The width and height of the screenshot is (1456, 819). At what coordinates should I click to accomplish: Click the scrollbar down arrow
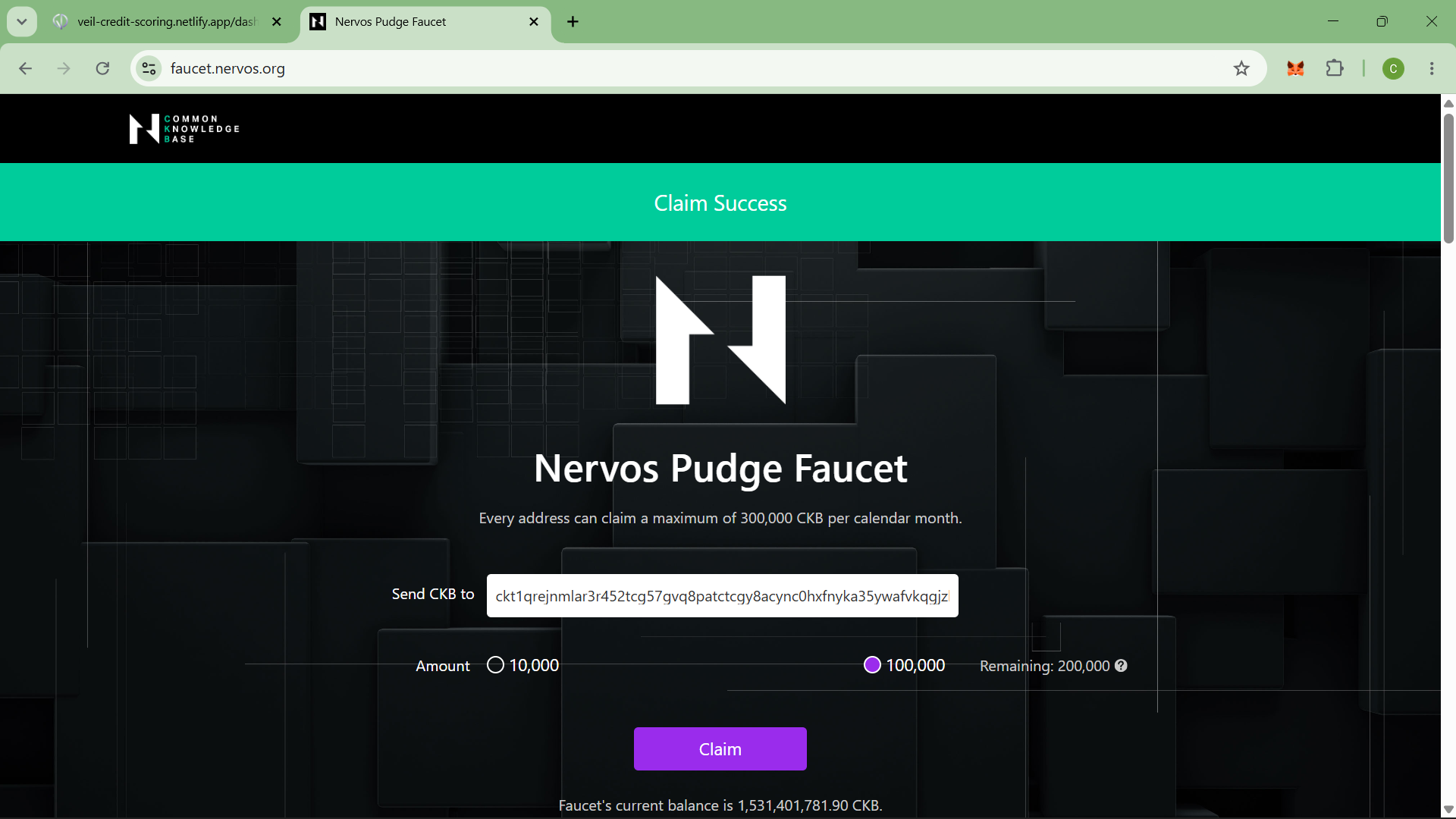point(1448,810)
